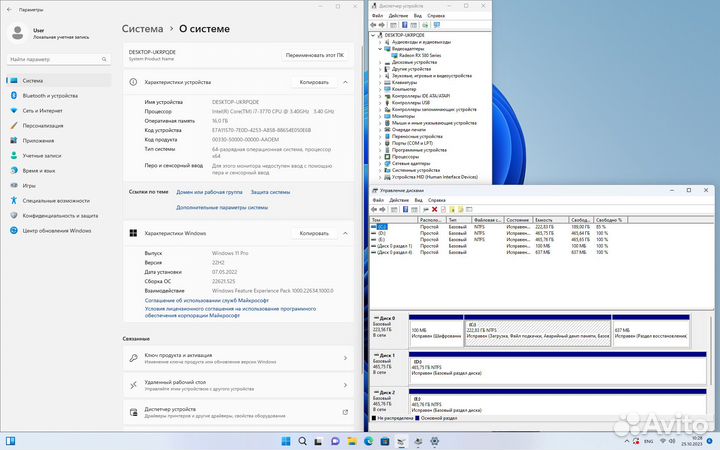Collapse Характеристики Windows section

(x=345, y=233)
